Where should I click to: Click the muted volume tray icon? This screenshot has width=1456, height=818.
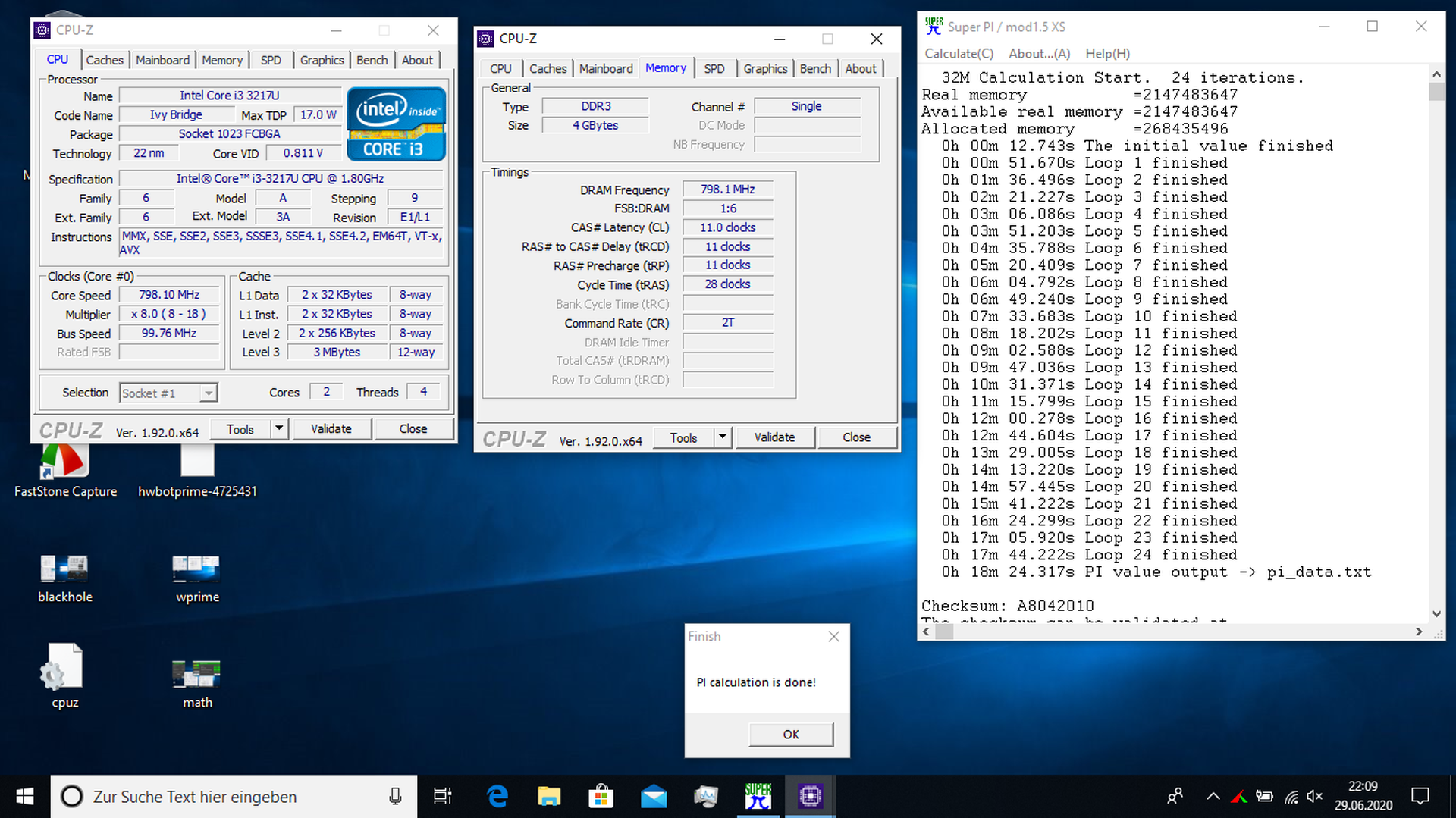pyautogui.click(x=1315, y=796)
